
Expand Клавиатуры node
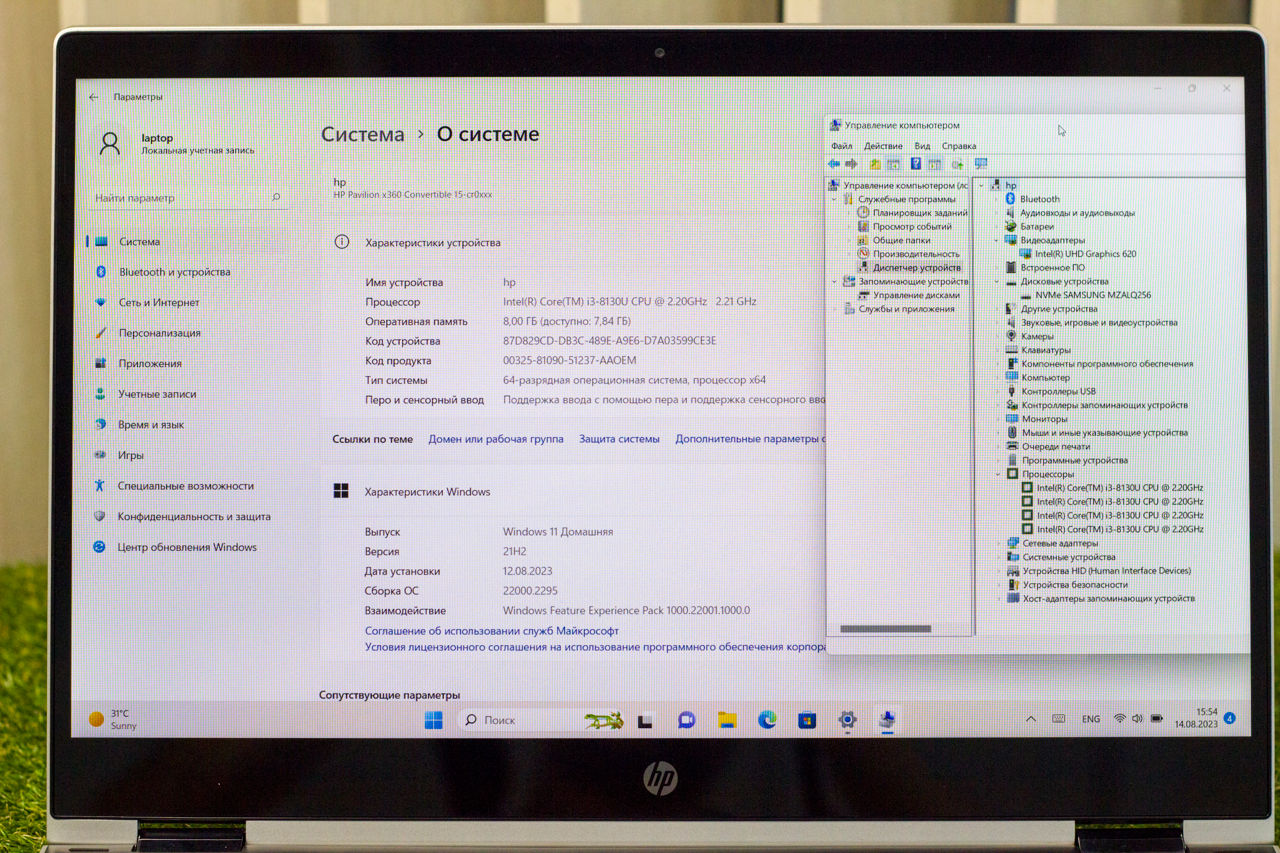997,350
